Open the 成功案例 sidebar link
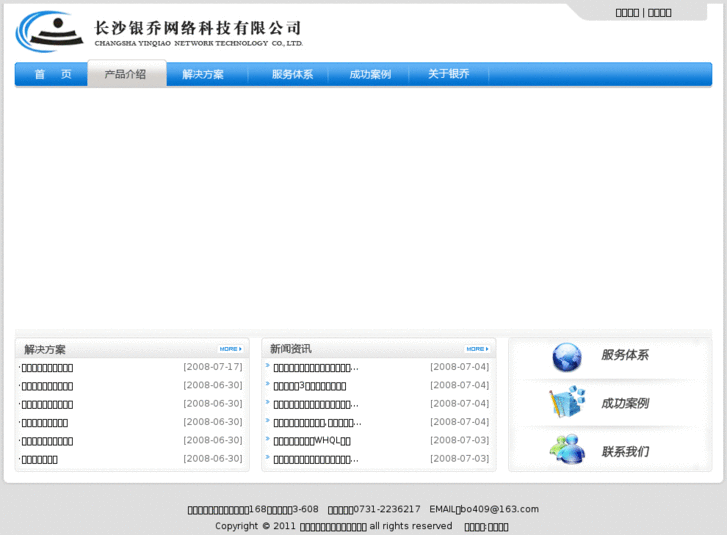The width and height of the screenshot is (727, 545). point(625,404)
